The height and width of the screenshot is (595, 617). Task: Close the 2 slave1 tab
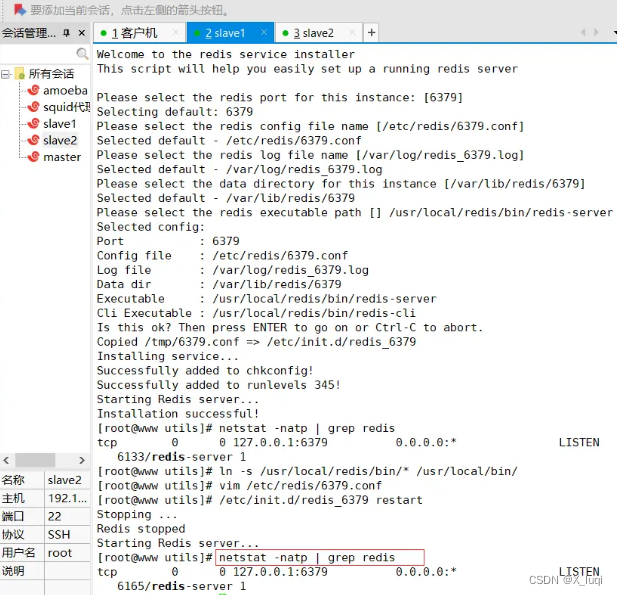point(264,33)
